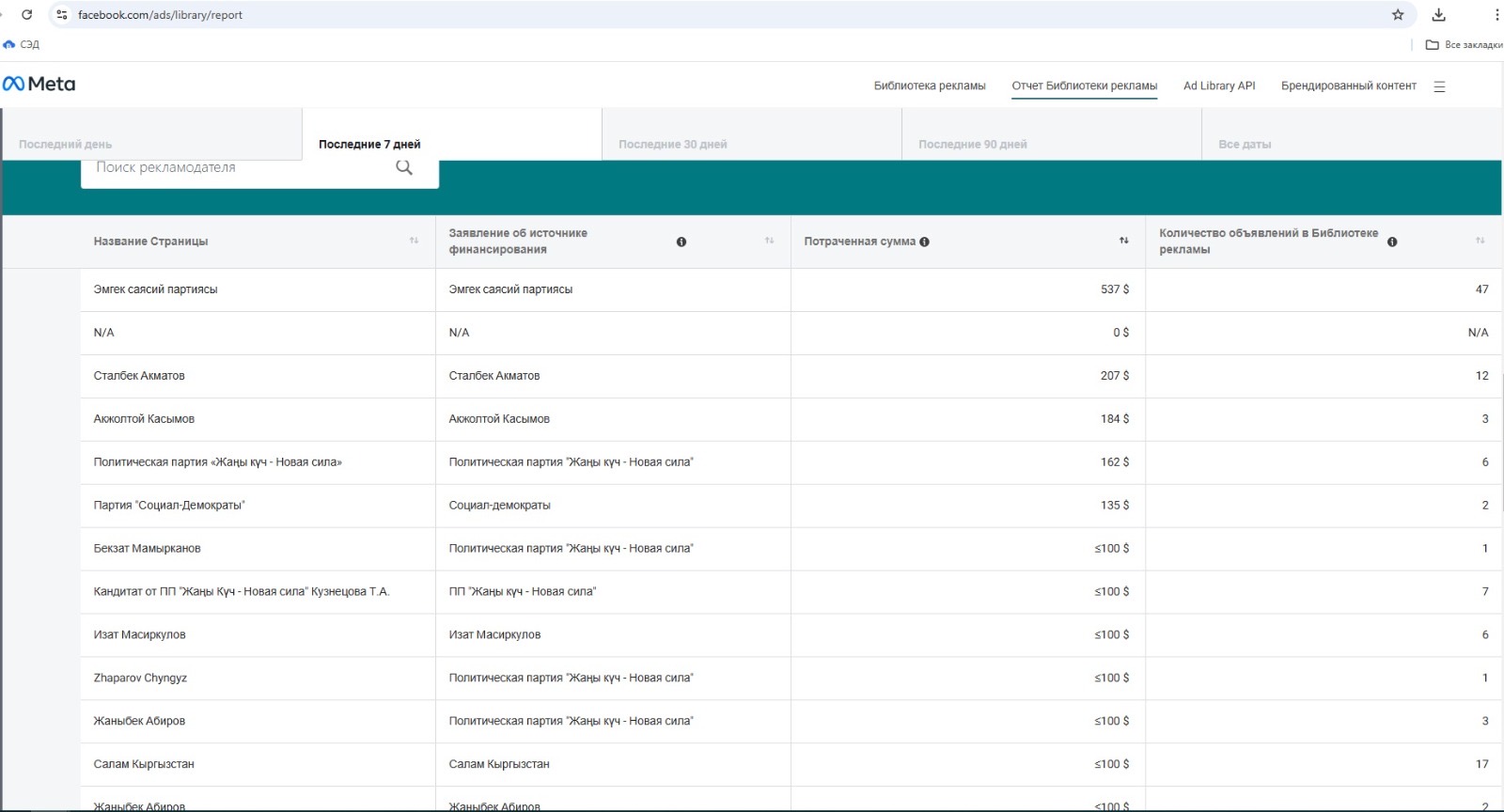Click the advertiser search magnifier icon

[x=404, y=167]
